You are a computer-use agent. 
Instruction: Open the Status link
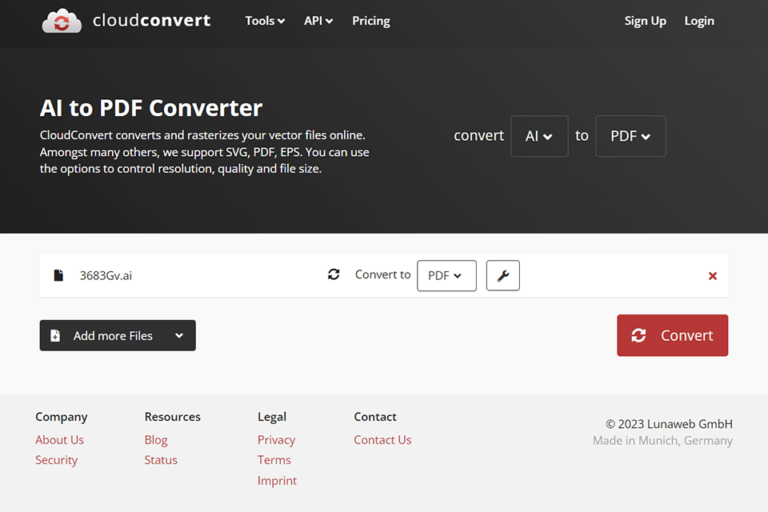tap(161, 460)
